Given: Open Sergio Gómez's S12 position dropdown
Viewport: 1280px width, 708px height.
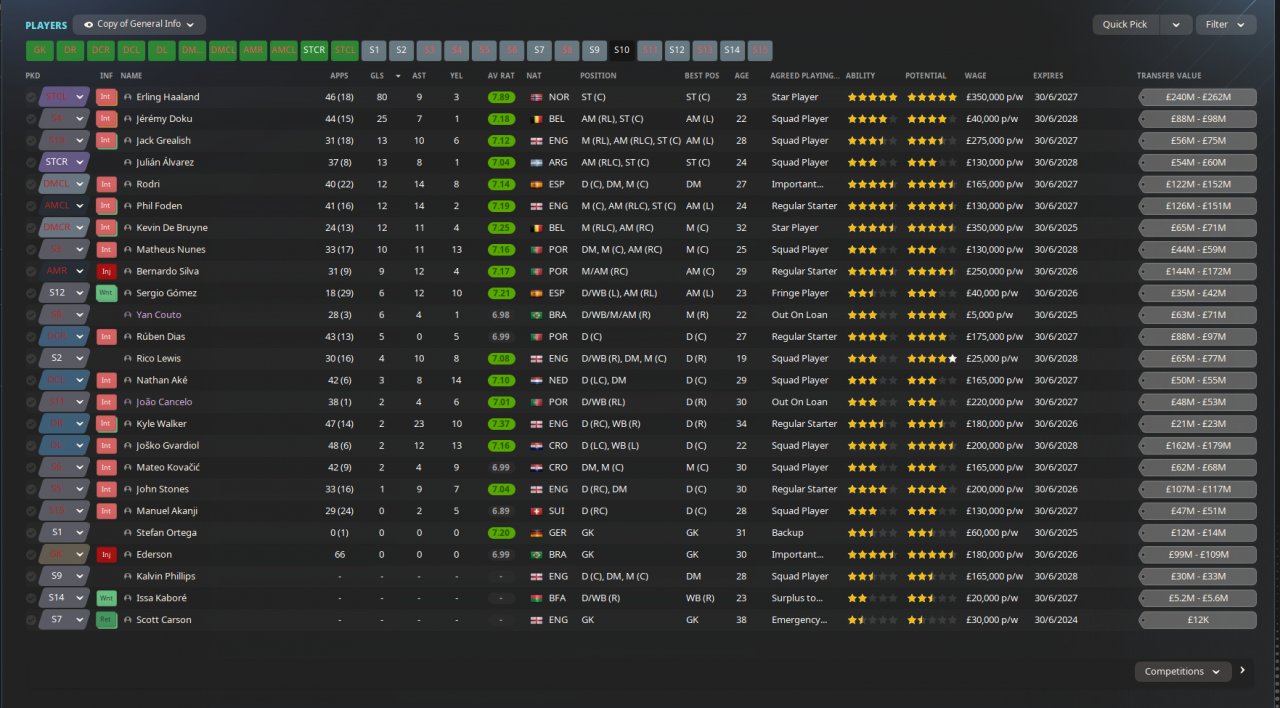Looking at the screenshot, I should (65, 293).
